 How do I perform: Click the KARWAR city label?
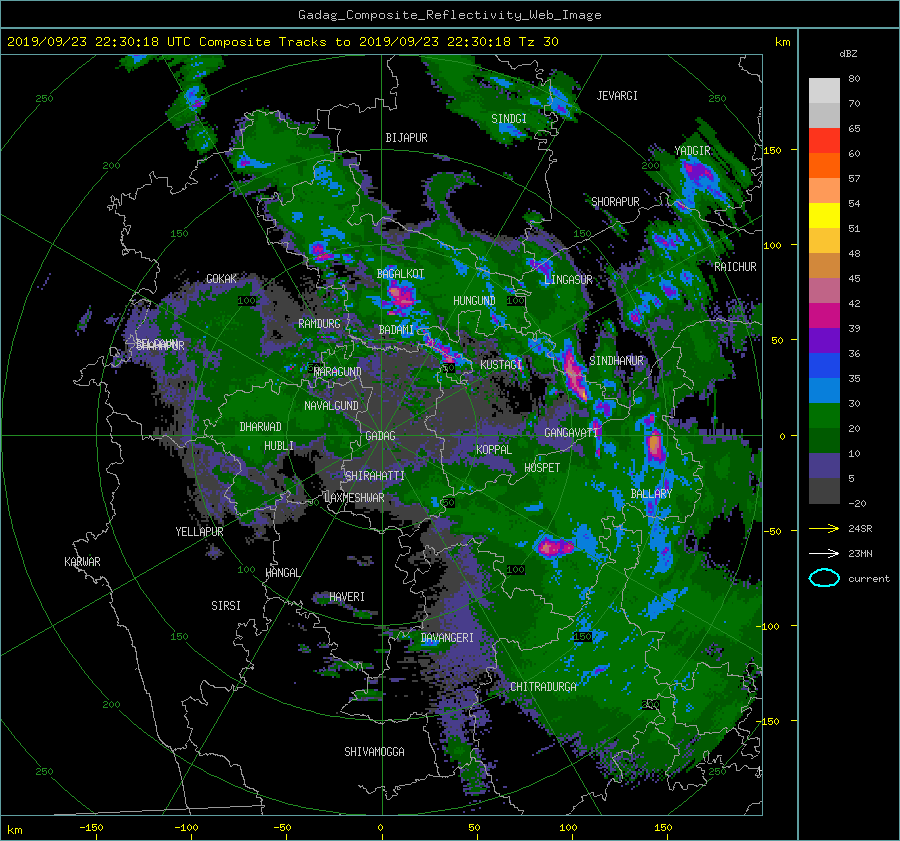pos(82,561)
